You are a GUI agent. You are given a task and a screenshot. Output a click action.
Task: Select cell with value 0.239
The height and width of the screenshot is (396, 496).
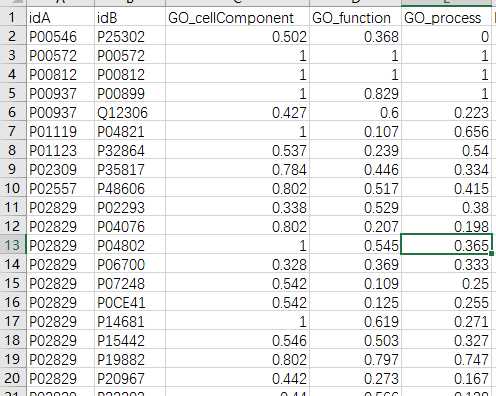[x=355, y=150]
